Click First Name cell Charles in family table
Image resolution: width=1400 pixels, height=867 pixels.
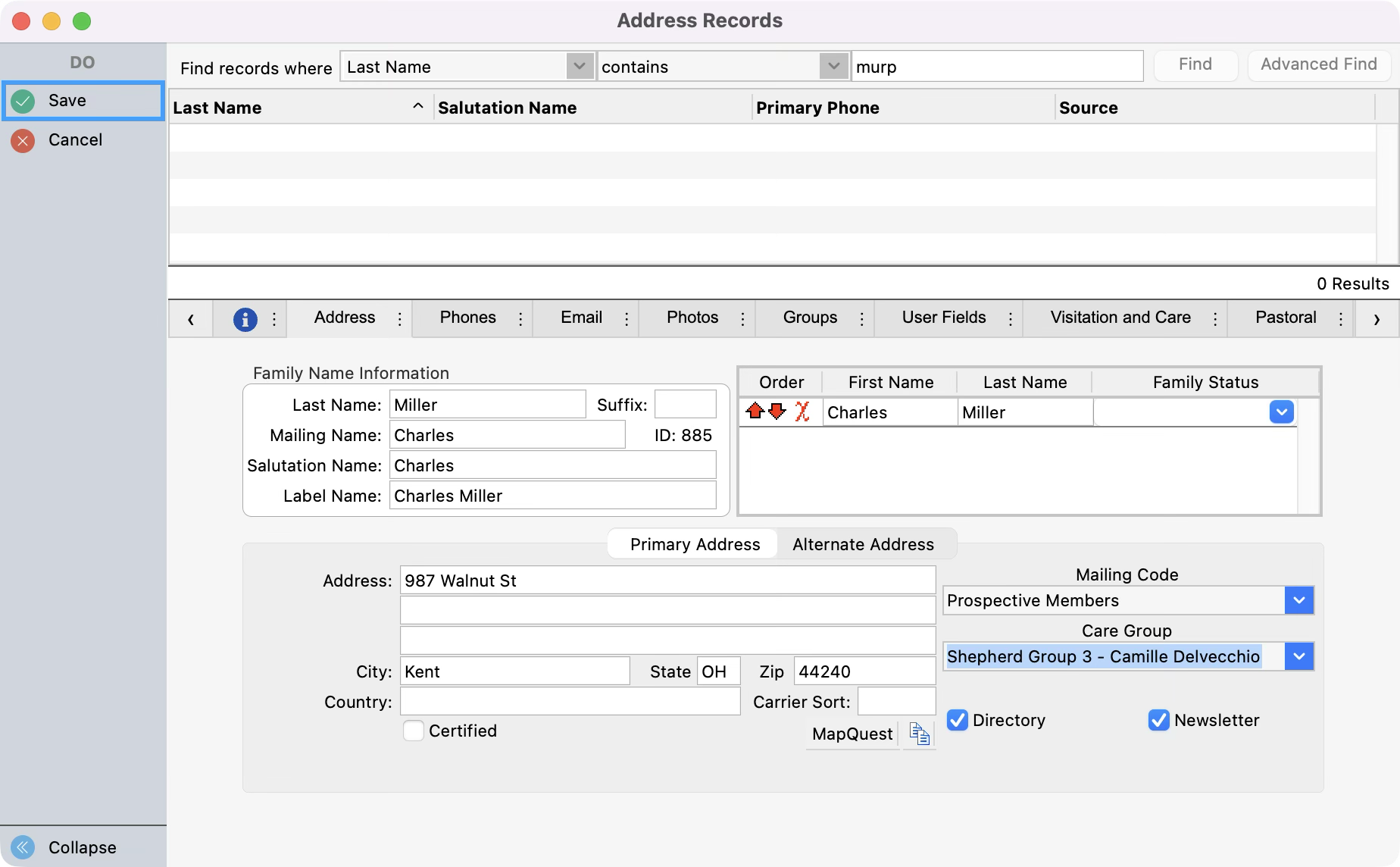890,412
